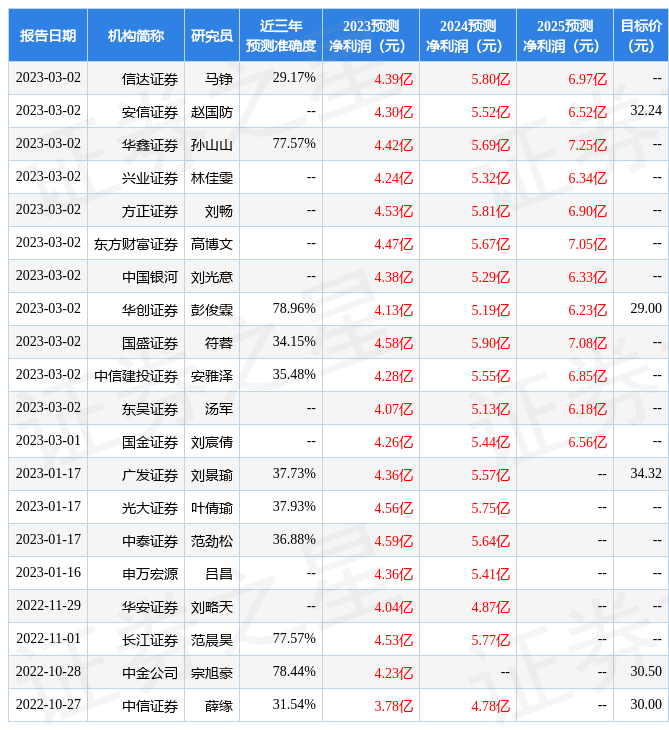Select the 机构简称 column header
The width and height of the screenshot is (669, 730).
coord(136,35)
